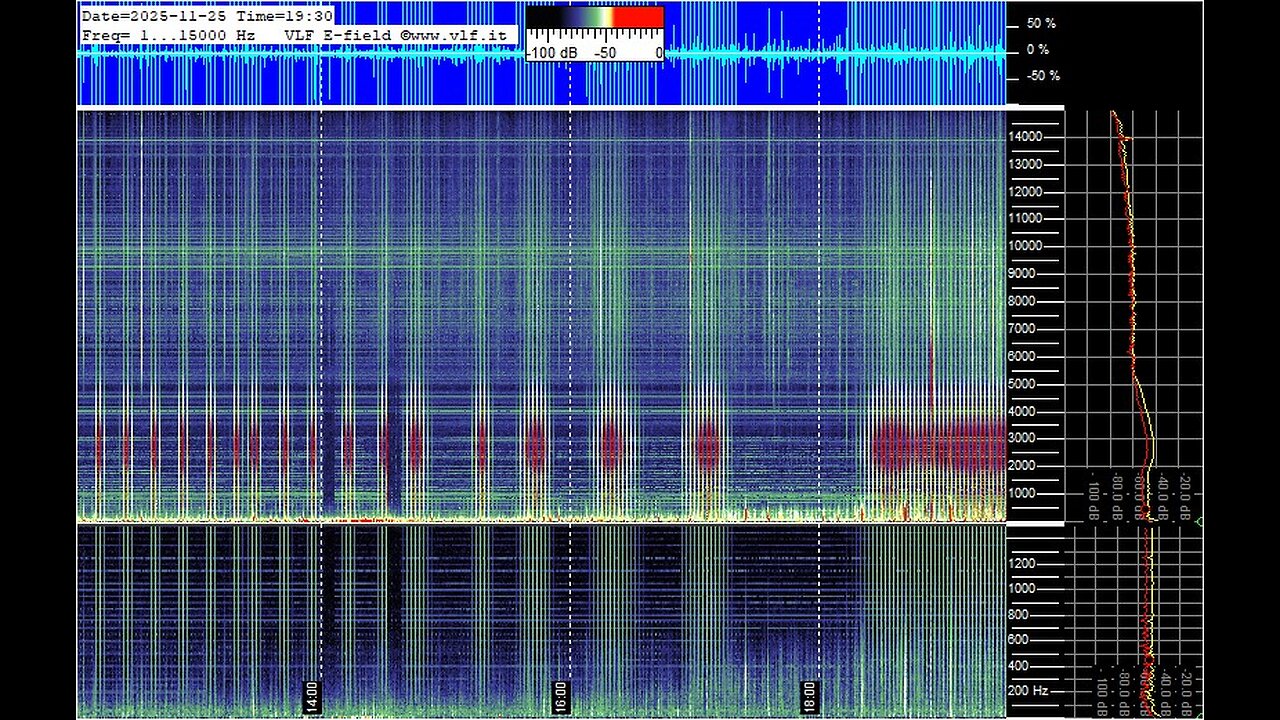Screen dimensions: 1280x720
Task: Click the red end of the color scale
Action: (x=638, y=17)
